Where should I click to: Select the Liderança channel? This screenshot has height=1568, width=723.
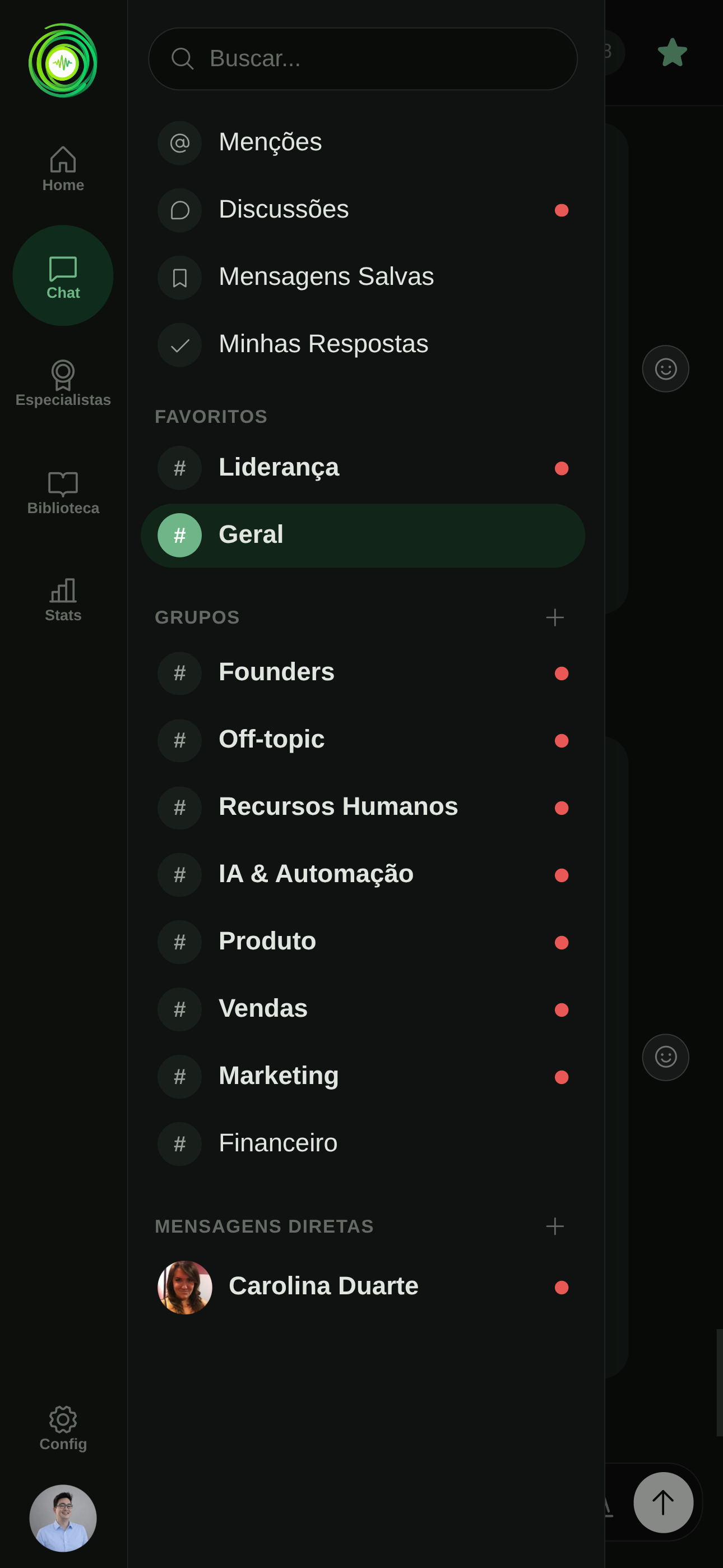[279, 468]
